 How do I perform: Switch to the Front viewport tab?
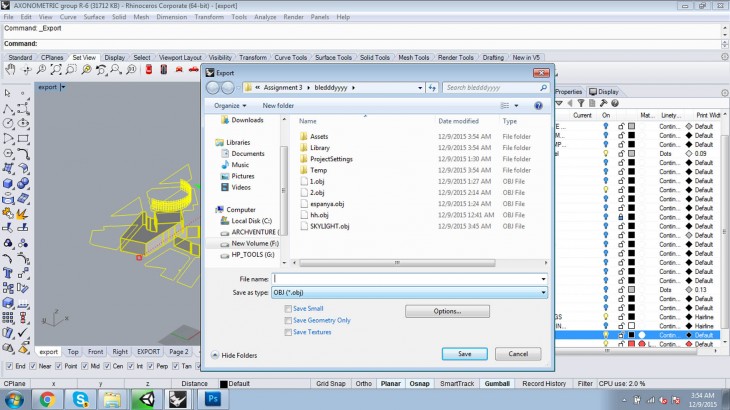click(95, 352)
